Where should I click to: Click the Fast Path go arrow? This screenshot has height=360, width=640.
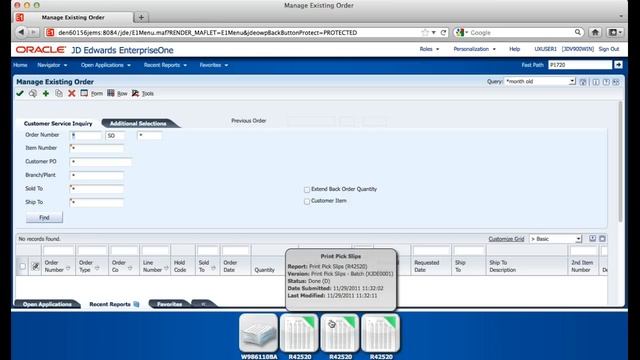point(618,65)
